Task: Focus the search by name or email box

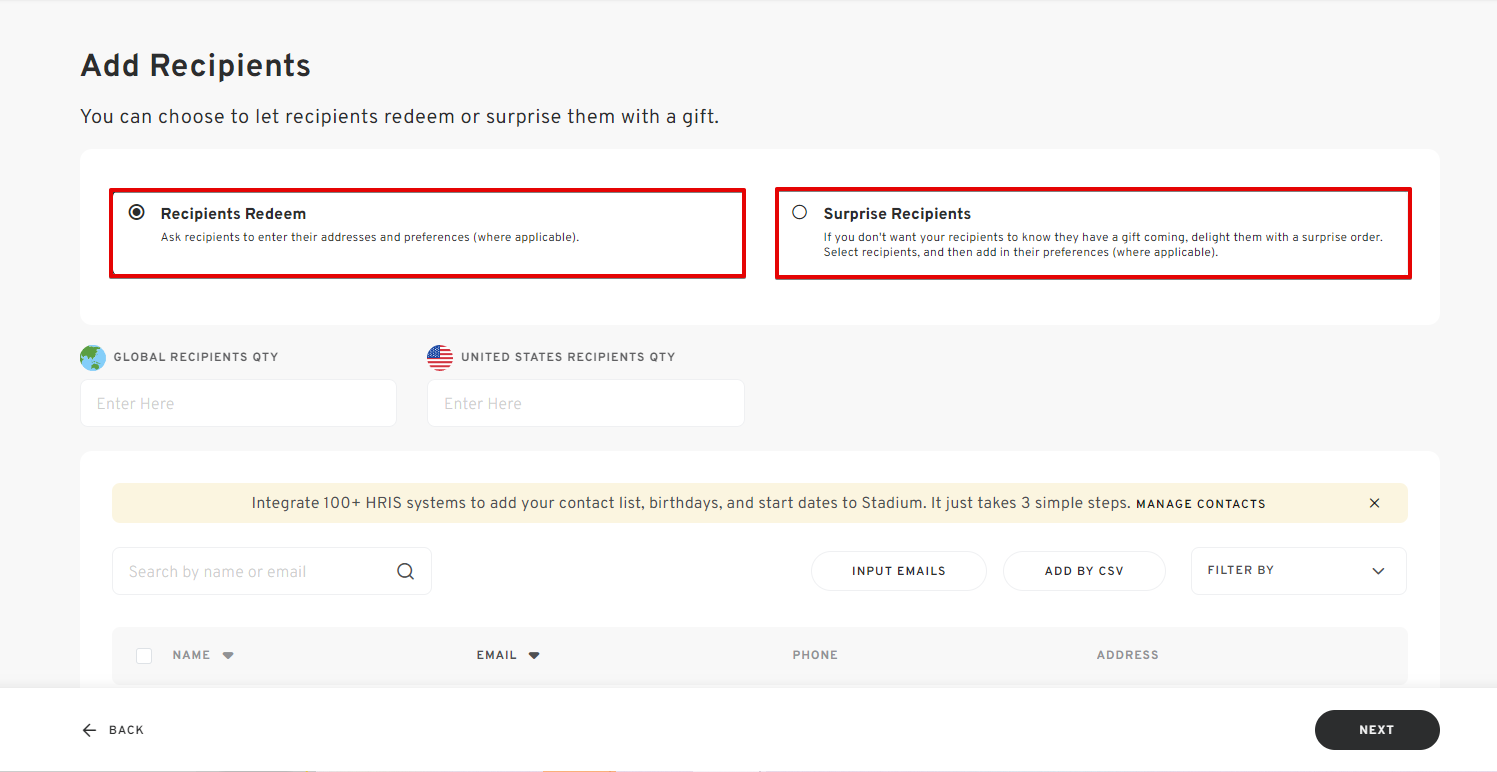Action: 255,571
